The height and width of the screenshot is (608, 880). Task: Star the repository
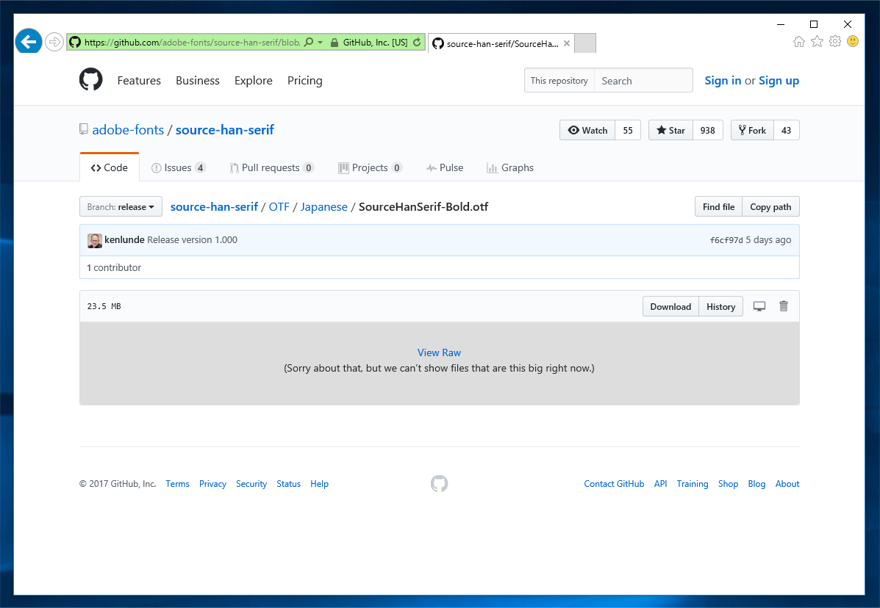point(671,130)
